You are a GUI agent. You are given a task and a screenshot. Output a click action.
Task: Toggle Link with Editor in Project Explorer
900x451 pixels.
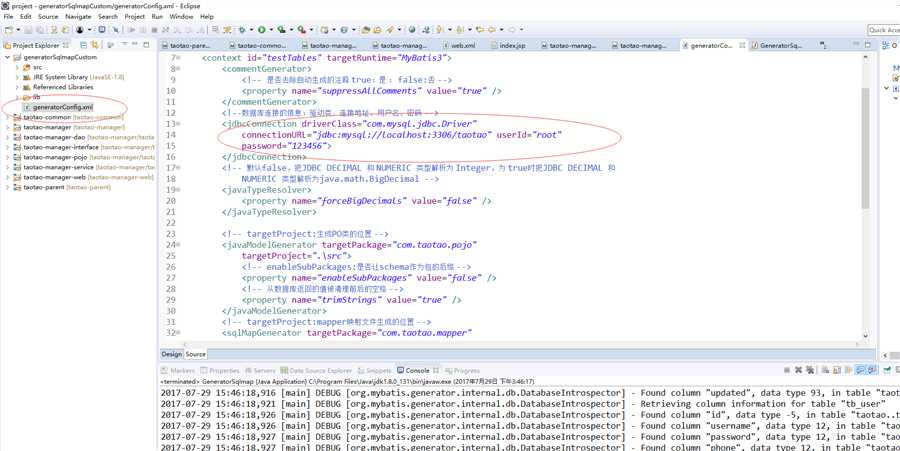[x=94, y=45]
